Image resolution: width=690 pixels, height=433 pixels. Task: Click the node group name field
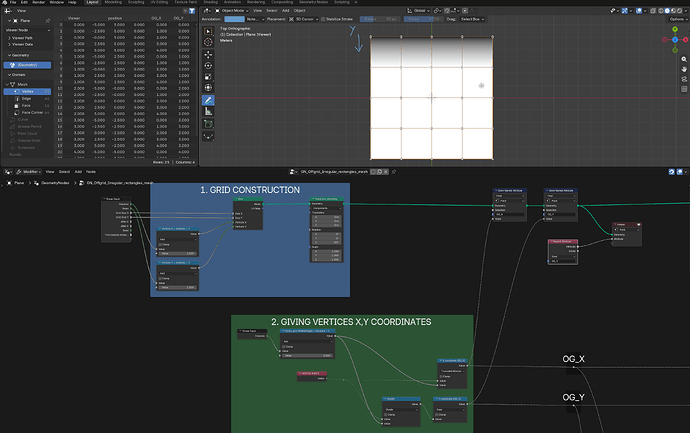click(x=334, y=172)
